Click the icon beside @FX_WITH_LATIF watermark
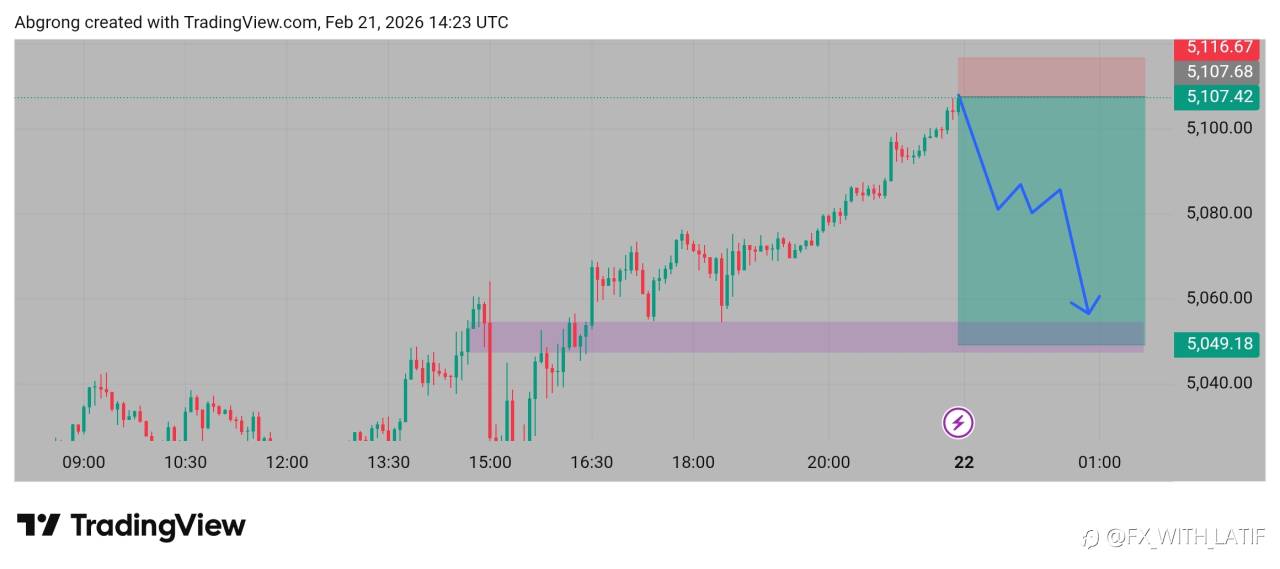 [x=1091, y=539]
